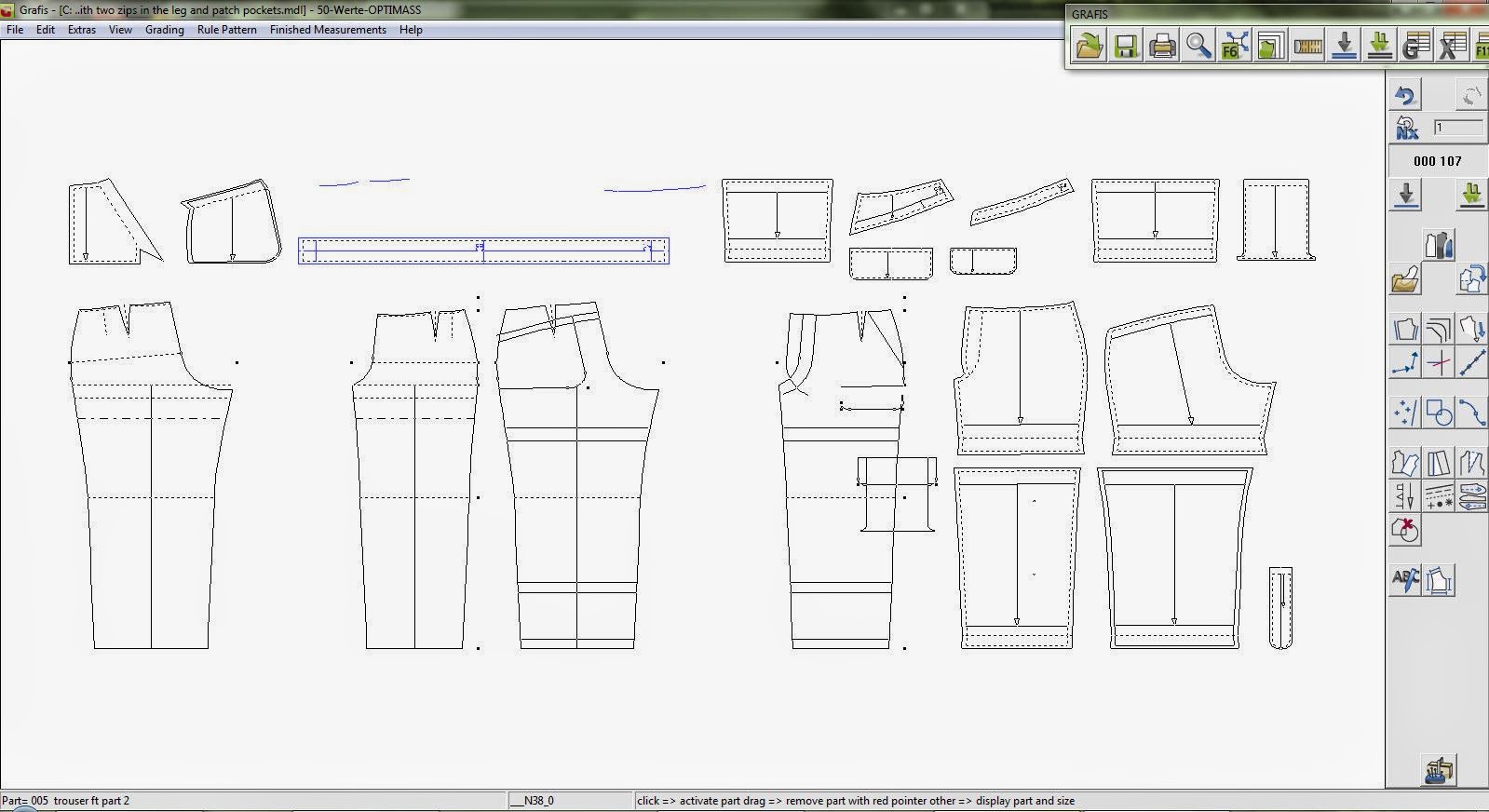This screenshot has width=1489, height=812.
Task: Click the greyed redo arrow
Action: pyautogui.click(x=1471, y=95)
